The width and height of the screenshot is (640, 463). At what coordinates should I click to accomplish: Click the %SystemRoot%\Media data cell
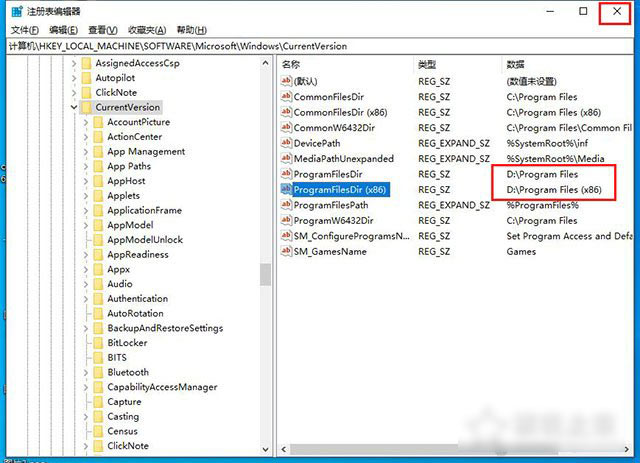[555, 159]
